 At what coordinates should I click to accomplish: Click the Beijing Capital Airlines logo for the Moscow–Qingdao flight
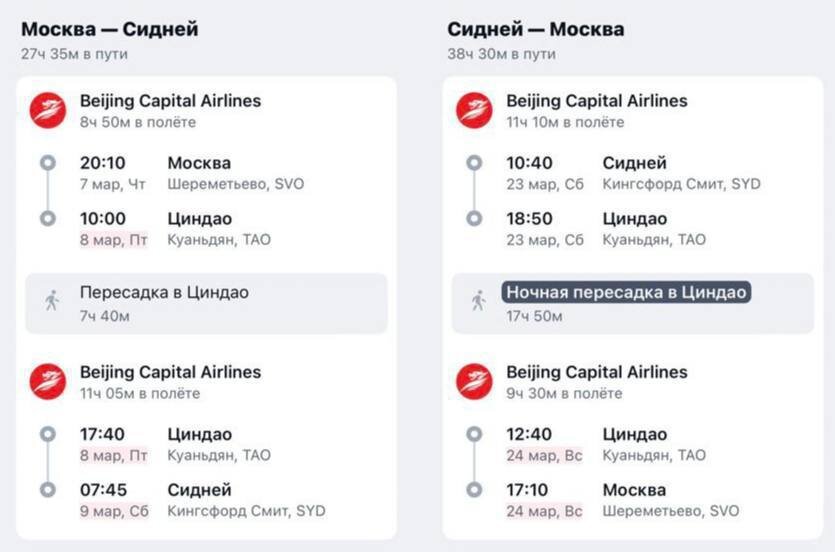point(48,110)
